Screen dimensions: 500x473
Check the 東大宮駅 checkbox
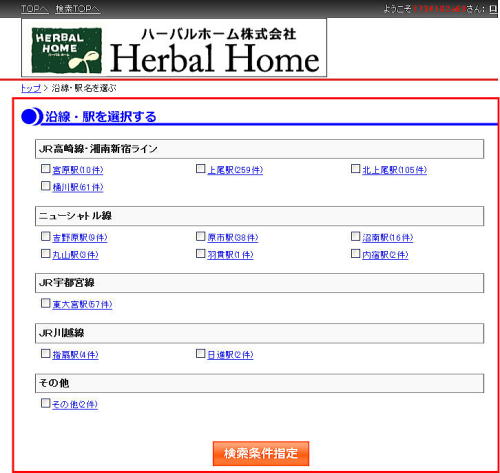[45, 303]
